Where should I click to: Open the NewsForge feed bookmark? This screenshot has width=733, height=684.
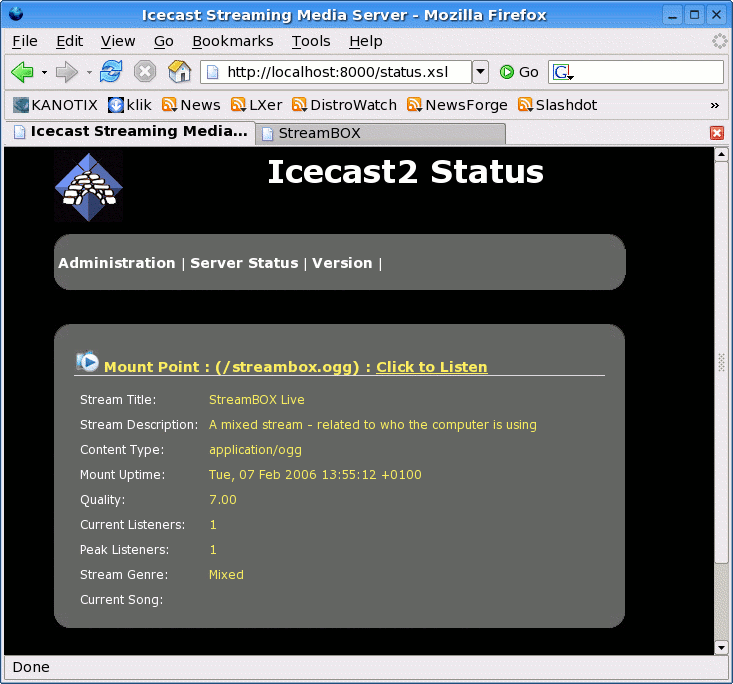[457, 105]
